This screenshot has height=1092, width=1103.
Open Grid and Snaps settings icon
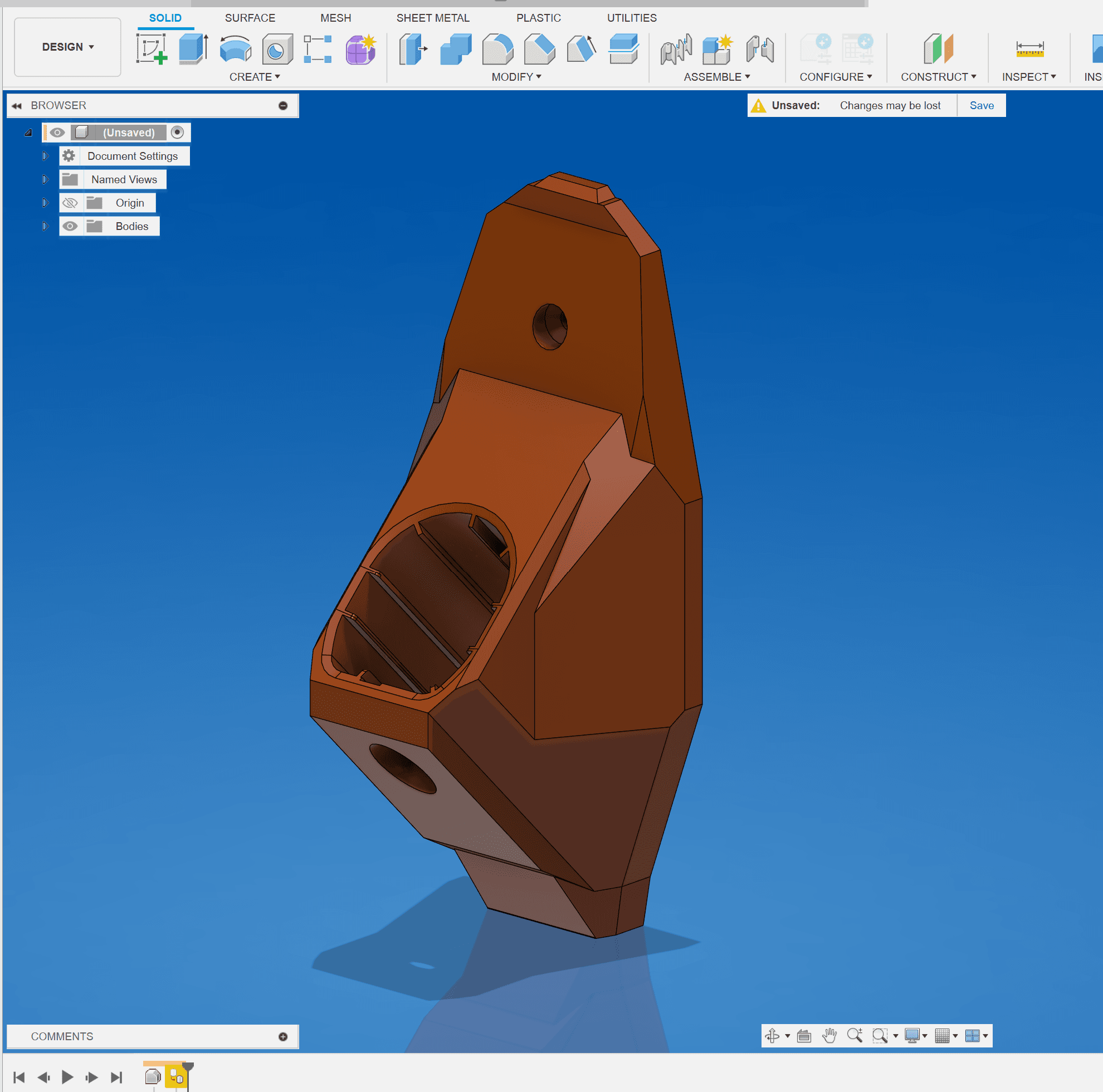[x=942, y=1036]
